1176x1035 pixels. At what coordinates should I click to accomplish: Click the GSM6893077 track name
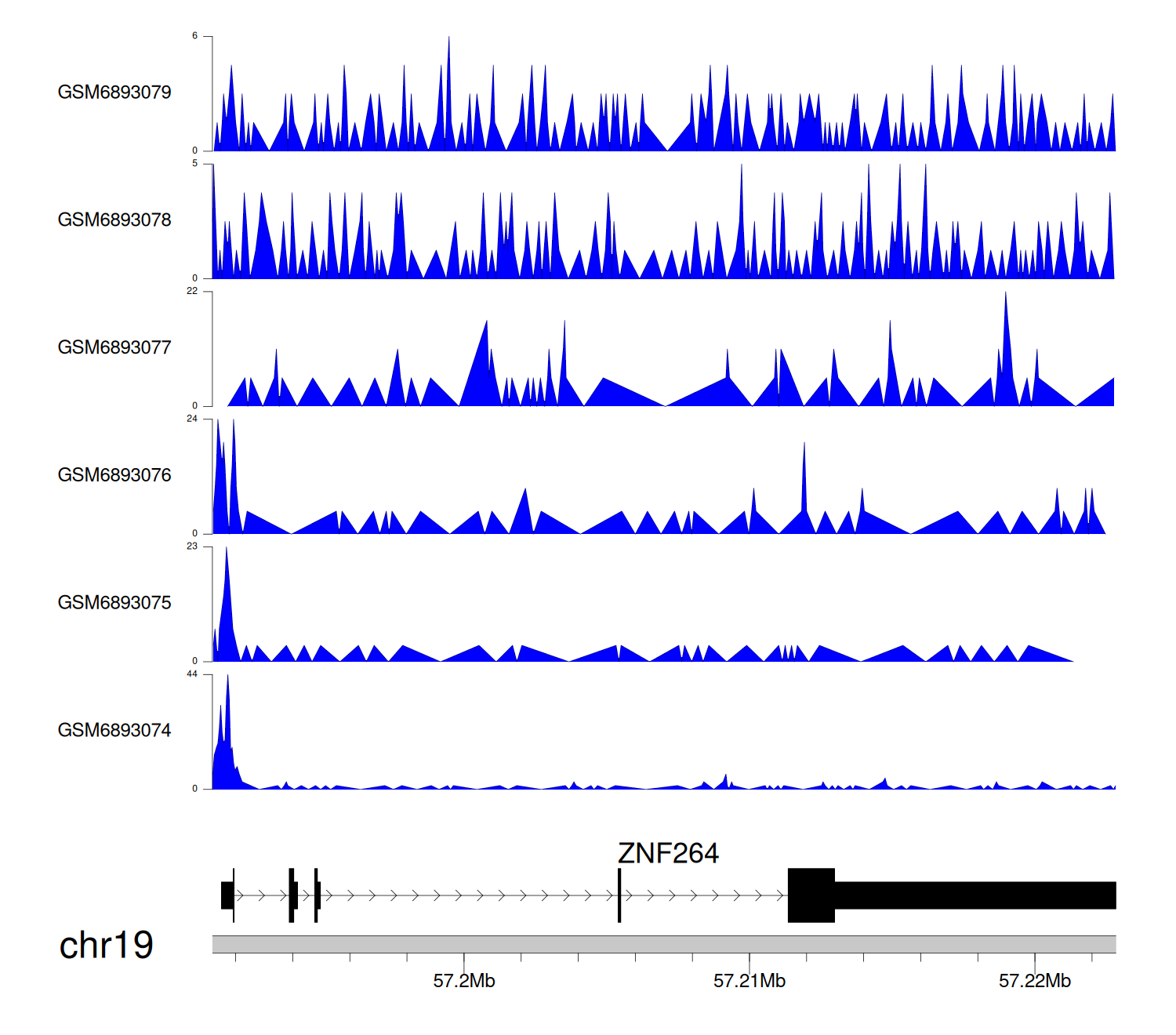114,347
